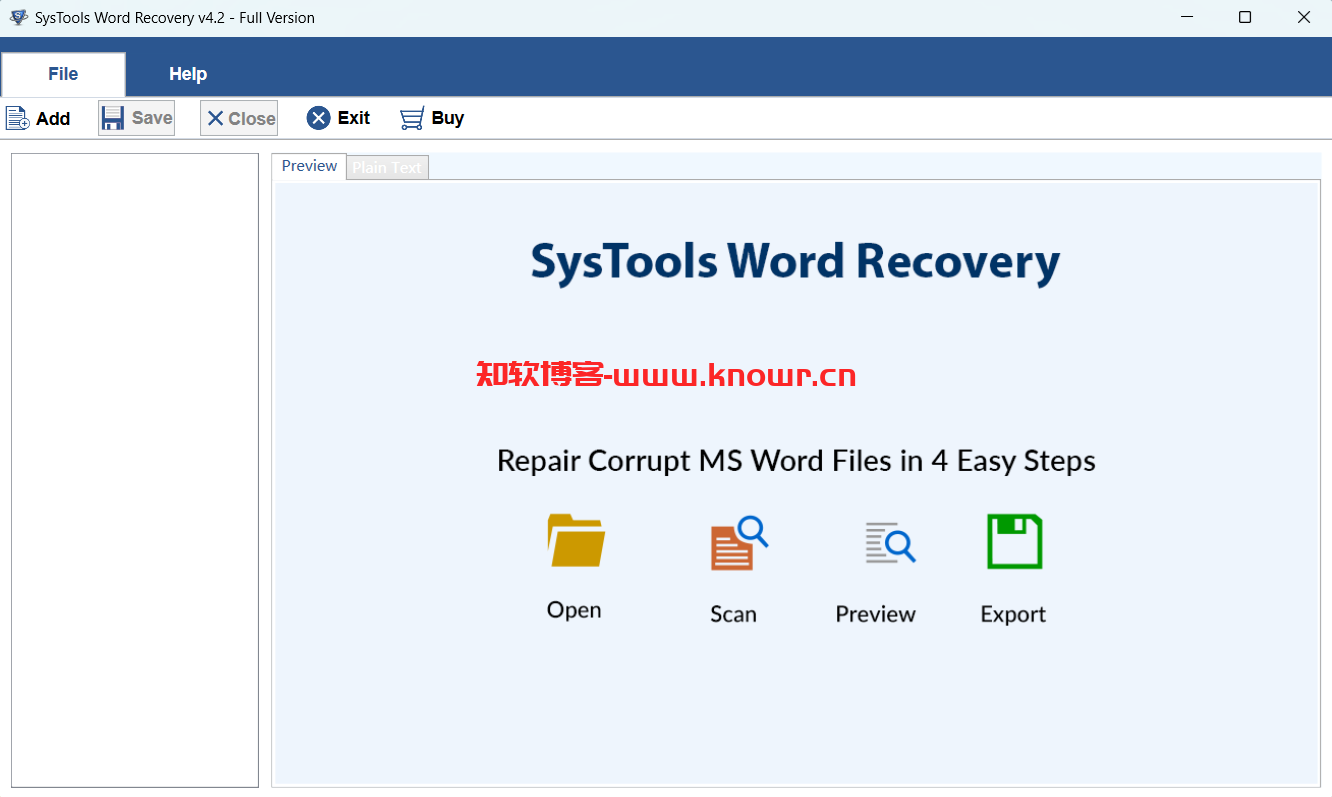The width and height of the screenshot is (1332, 797).
Task: Click the Exit toolbar button
Action: (338, 118)
